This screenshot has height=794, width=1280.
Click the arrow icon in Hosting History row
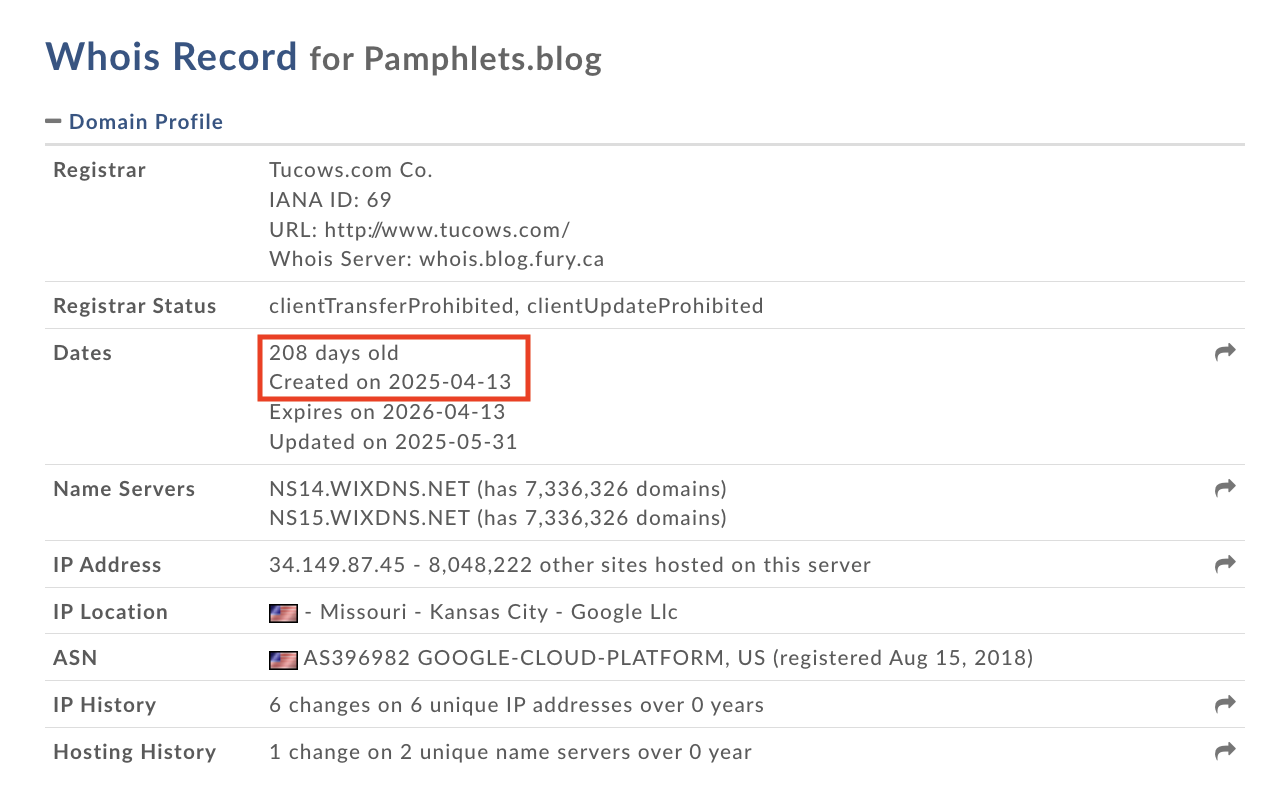click(x=1225, y=751)
